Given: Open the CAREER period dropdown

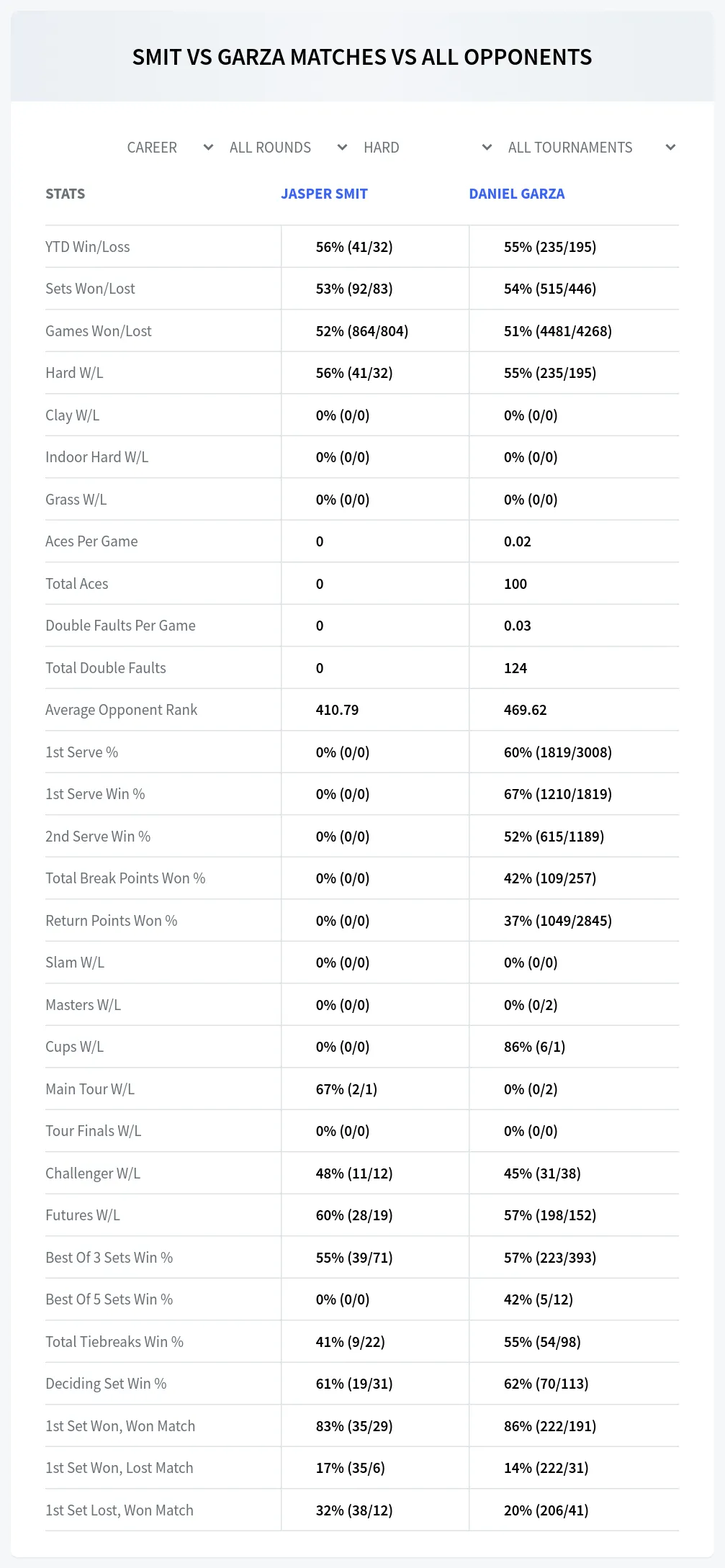Looking at the screenshot, I should pos(169,148).
